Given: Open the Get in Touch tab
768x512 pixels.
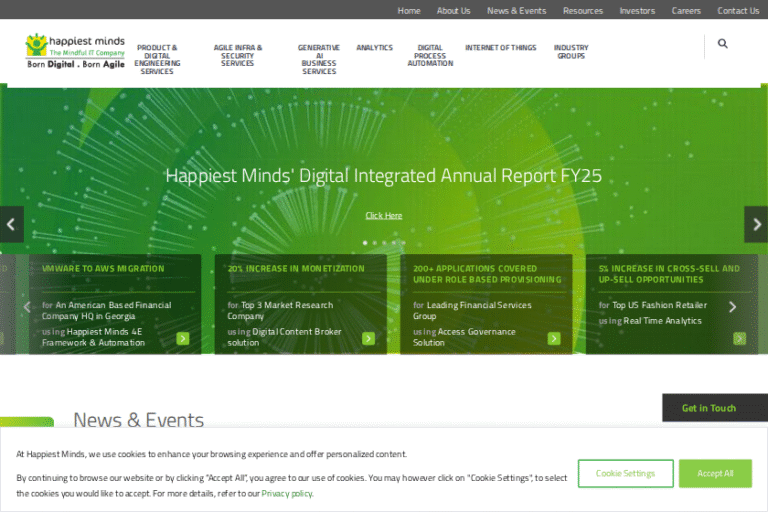Looking at the screenshot, I should [708, 408].
